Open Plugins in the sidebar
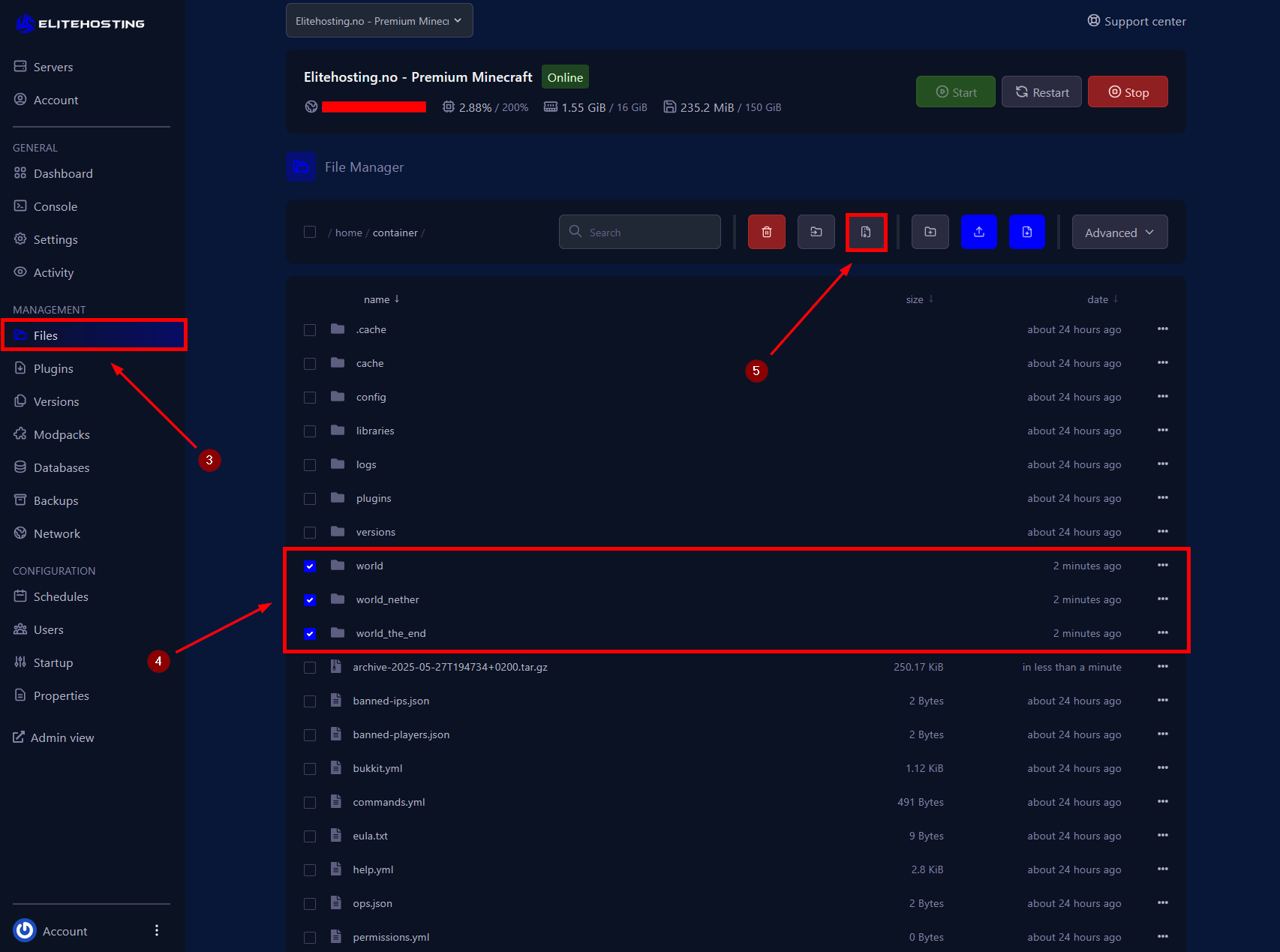 [x=53, y=368]
